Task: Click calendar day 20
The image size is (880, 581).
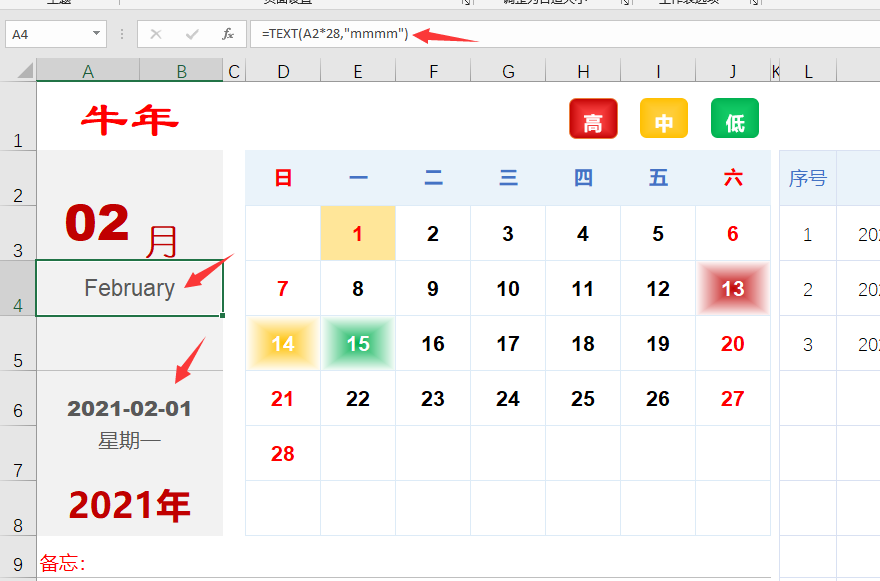Action: click(x=733, y=343)
